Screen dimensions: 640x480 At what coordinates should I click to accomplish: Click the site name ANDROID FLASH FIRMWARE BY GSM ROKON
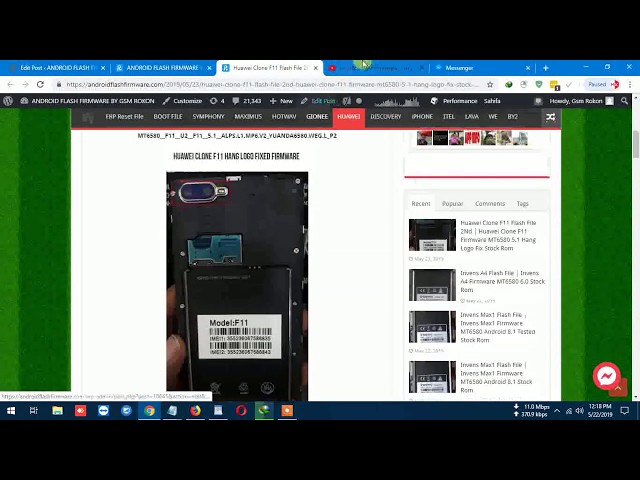[87, 101]
